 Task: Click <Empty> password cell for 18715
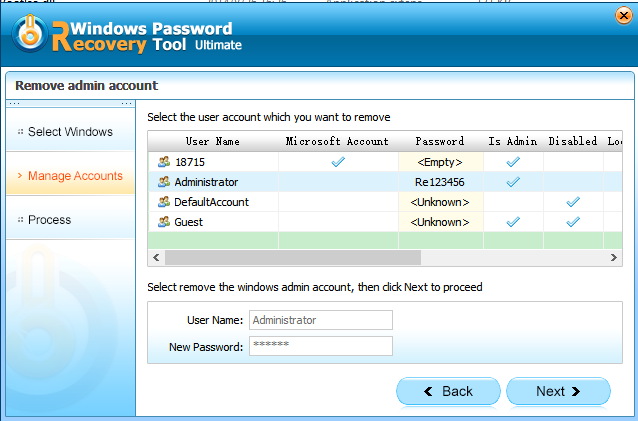pyautogui.click(x=440, y=162)
